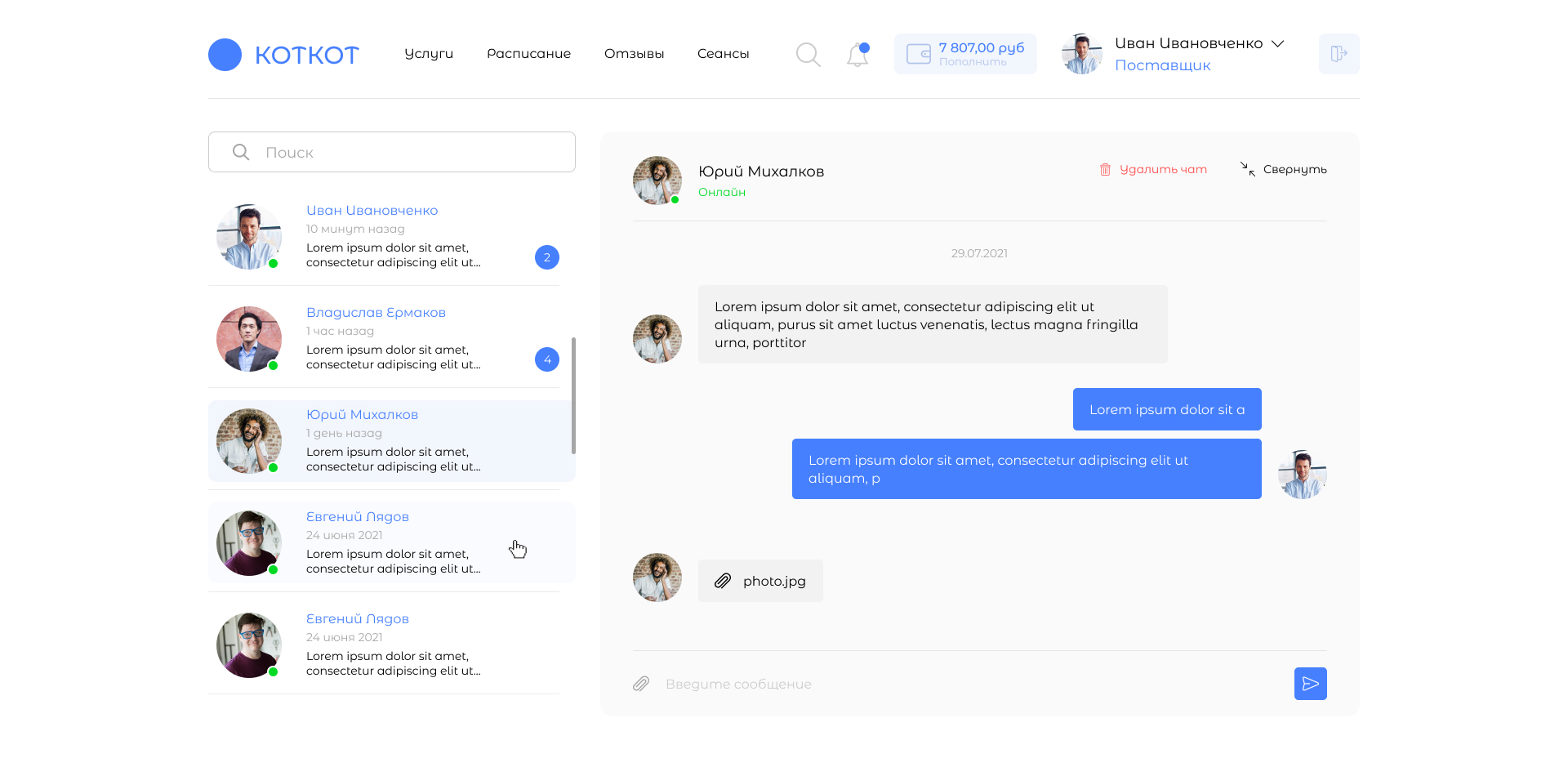Click the search magnifier icon in header
The image size is (1568, 776).
click(808, 55)
